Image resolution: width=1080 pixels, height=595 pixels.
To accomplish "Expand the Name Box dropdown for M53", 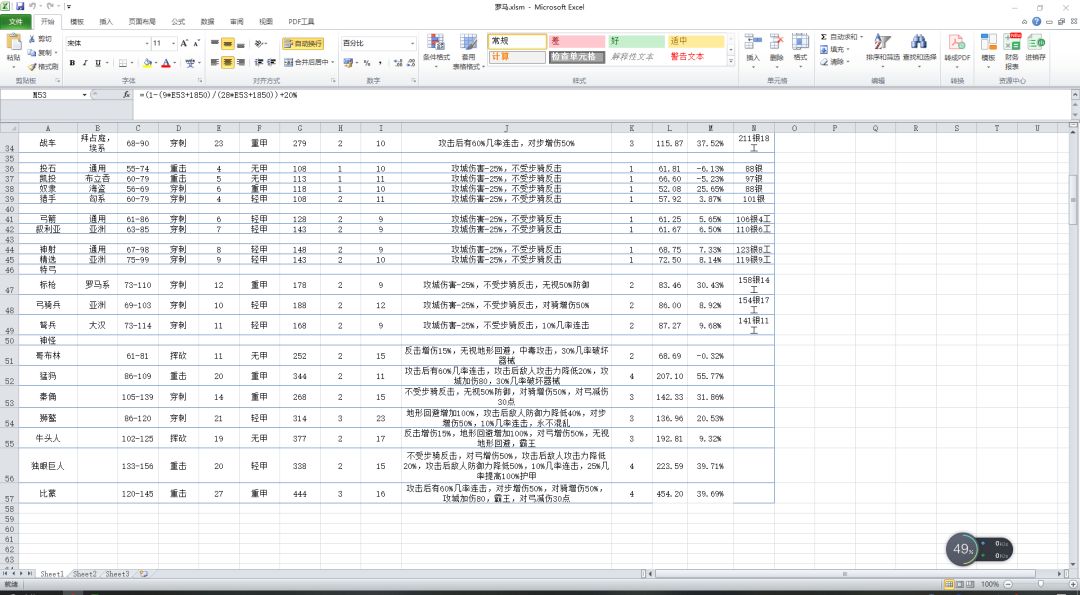I will (85, 94).
